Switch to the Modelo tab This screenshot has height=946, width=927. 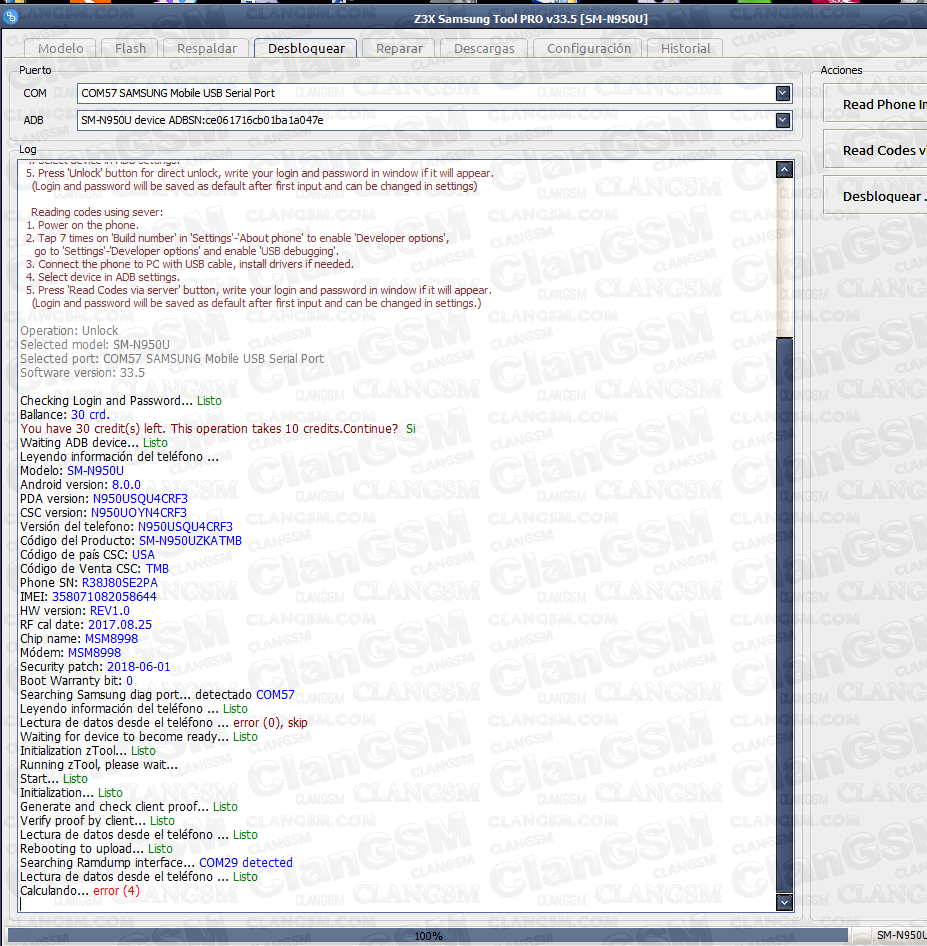pyautogui.click(x=60, y=48)
